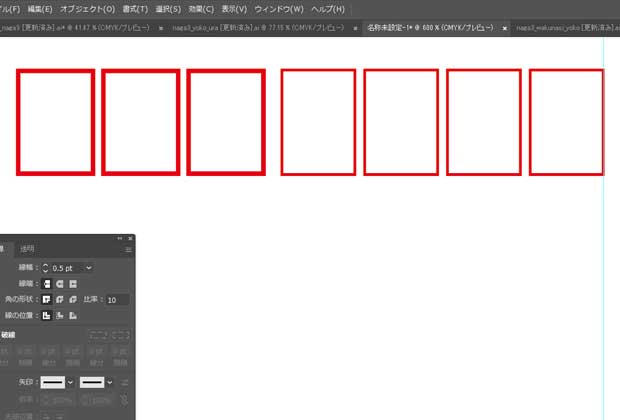Select the butt cap icon
Viewport: 620px width, 420px height.
(46, 284)
